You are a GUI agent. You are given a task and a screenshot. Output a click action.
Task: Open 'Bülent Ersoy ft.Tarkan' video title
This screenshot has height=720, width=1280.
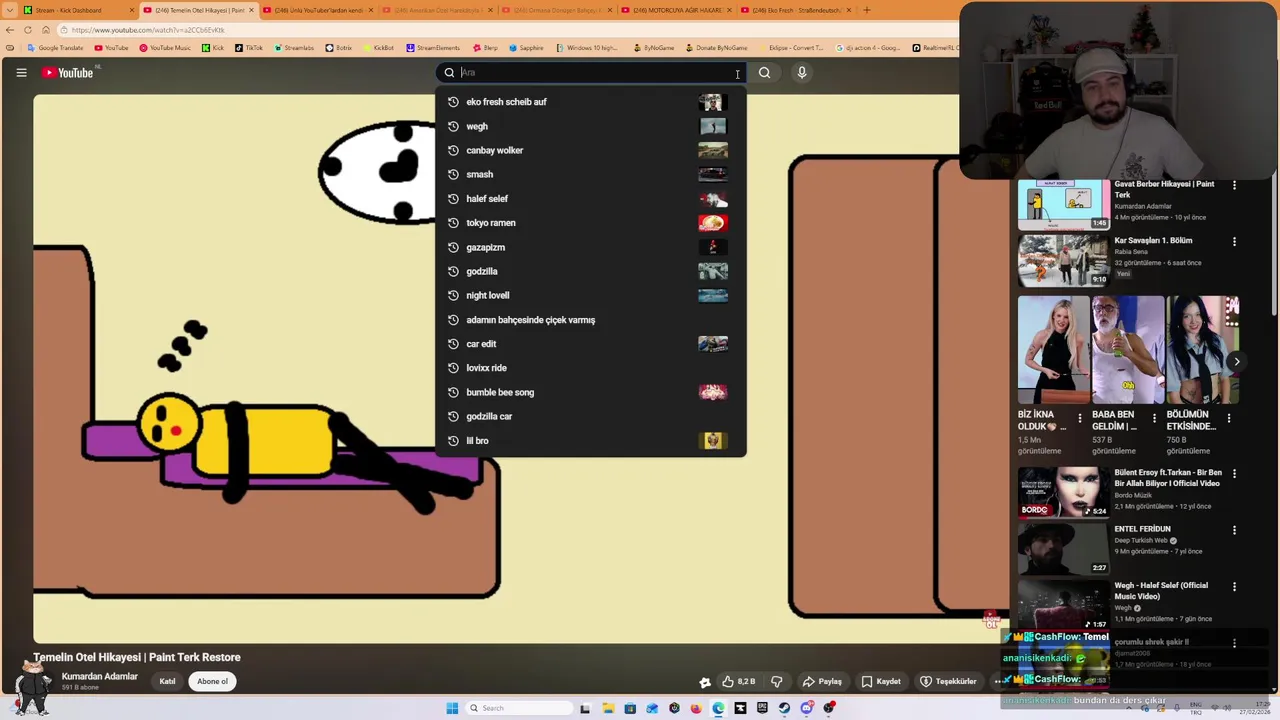(1168, 478)
